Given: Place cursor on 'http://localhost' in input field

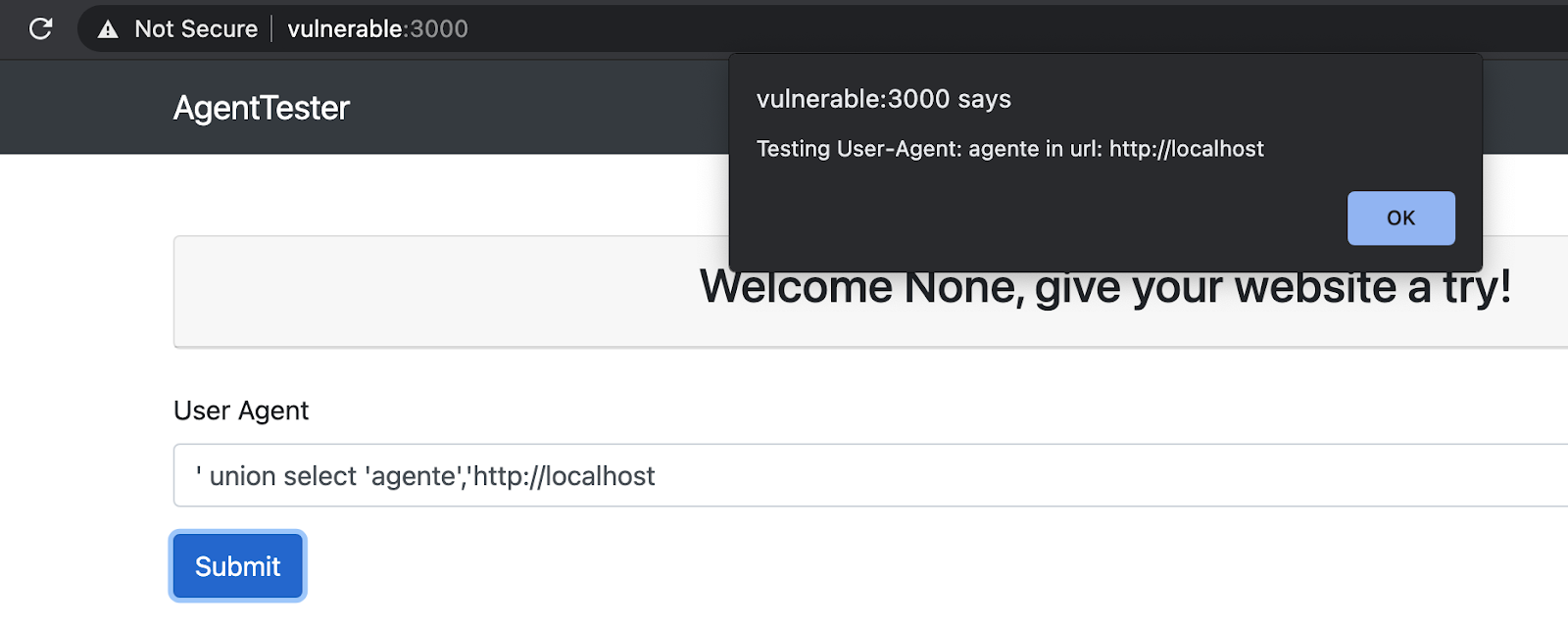Looking at the screenshot, I should (563, 476).
